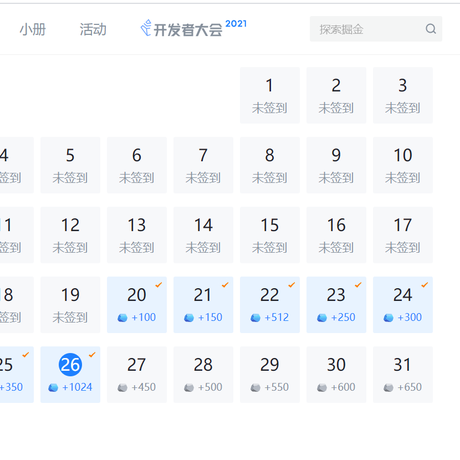This screenshot has width=460, height=460.
Task: Click the orange checkmark on day 22
Action: pyautogui.click(x=292, y=285)
